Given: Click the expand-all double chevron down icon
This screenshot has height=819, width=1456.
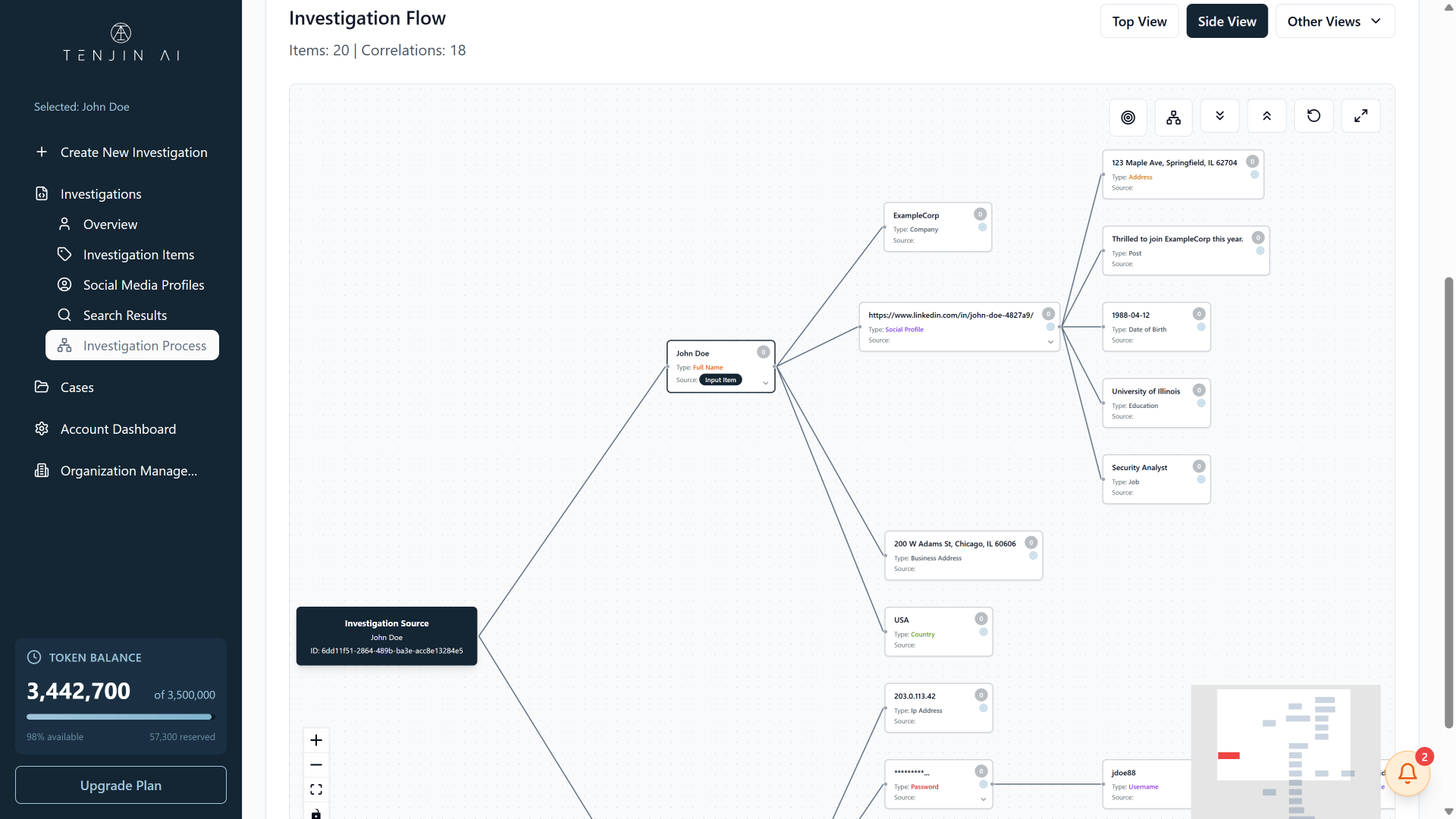Looking at the screenshot, I should (1219, 115).
